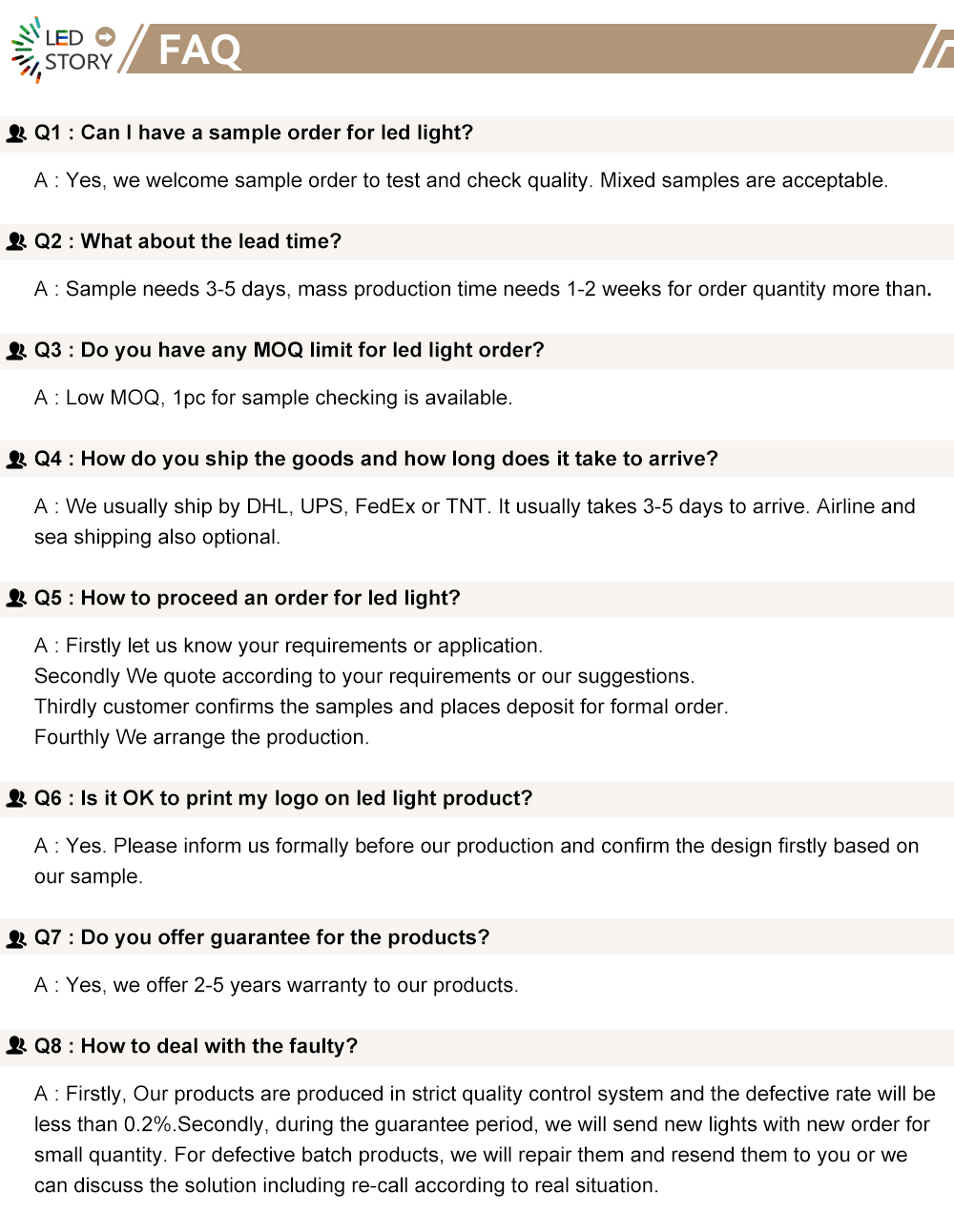Image resolution: width=954 pixels, height=1232 pixels.
Task: Click the people icon next to Q3
Action: (16, 351)
